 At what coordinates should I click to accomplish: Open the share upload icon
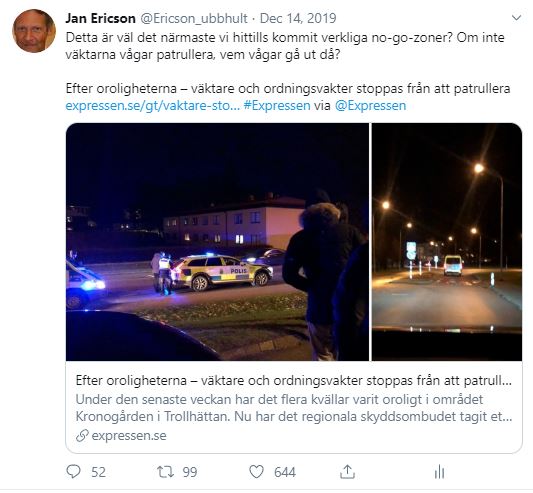coord(347,472)
